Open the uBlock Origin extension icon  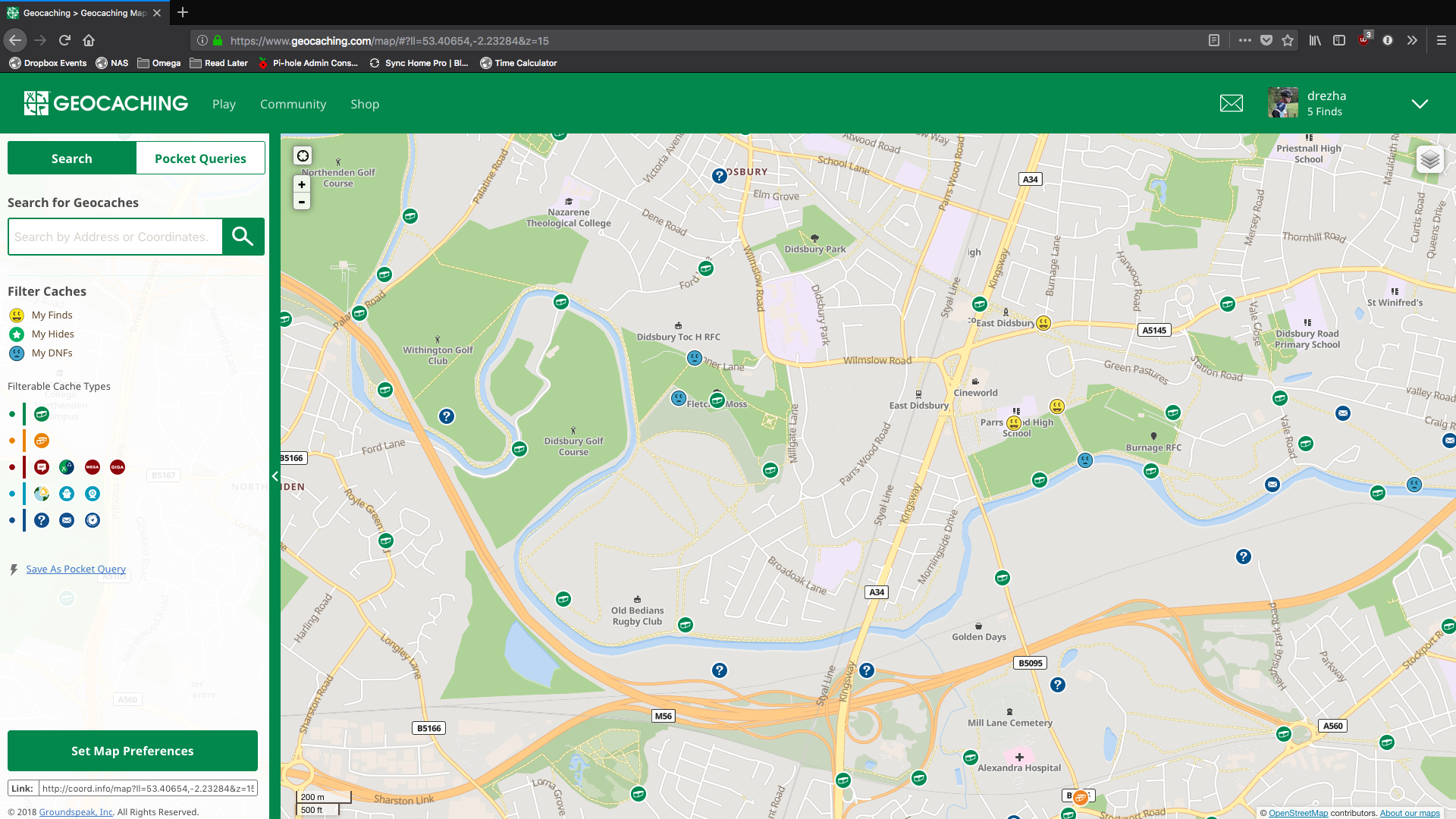tap(1364, 39)
